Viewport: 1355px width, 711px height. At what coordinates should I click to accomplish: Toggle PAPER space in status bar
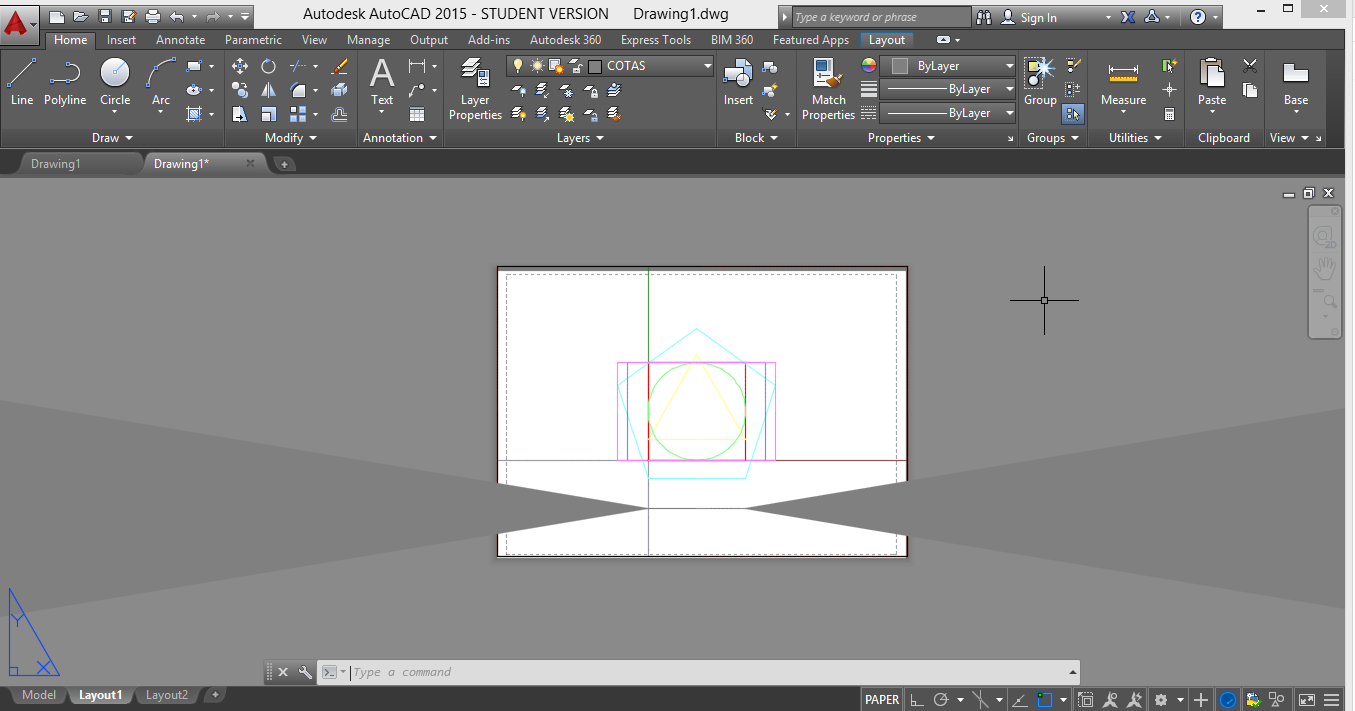(882, 699)
